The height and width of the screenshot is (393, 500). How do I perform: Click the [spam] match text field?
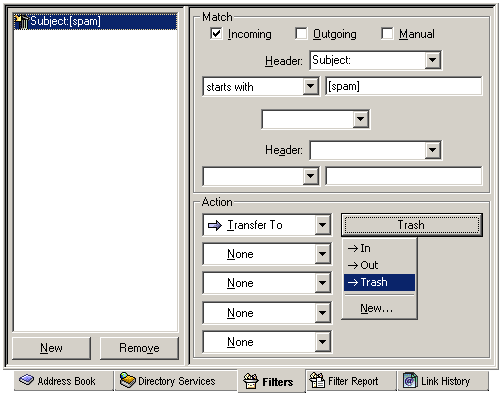[x=404, y=86]
